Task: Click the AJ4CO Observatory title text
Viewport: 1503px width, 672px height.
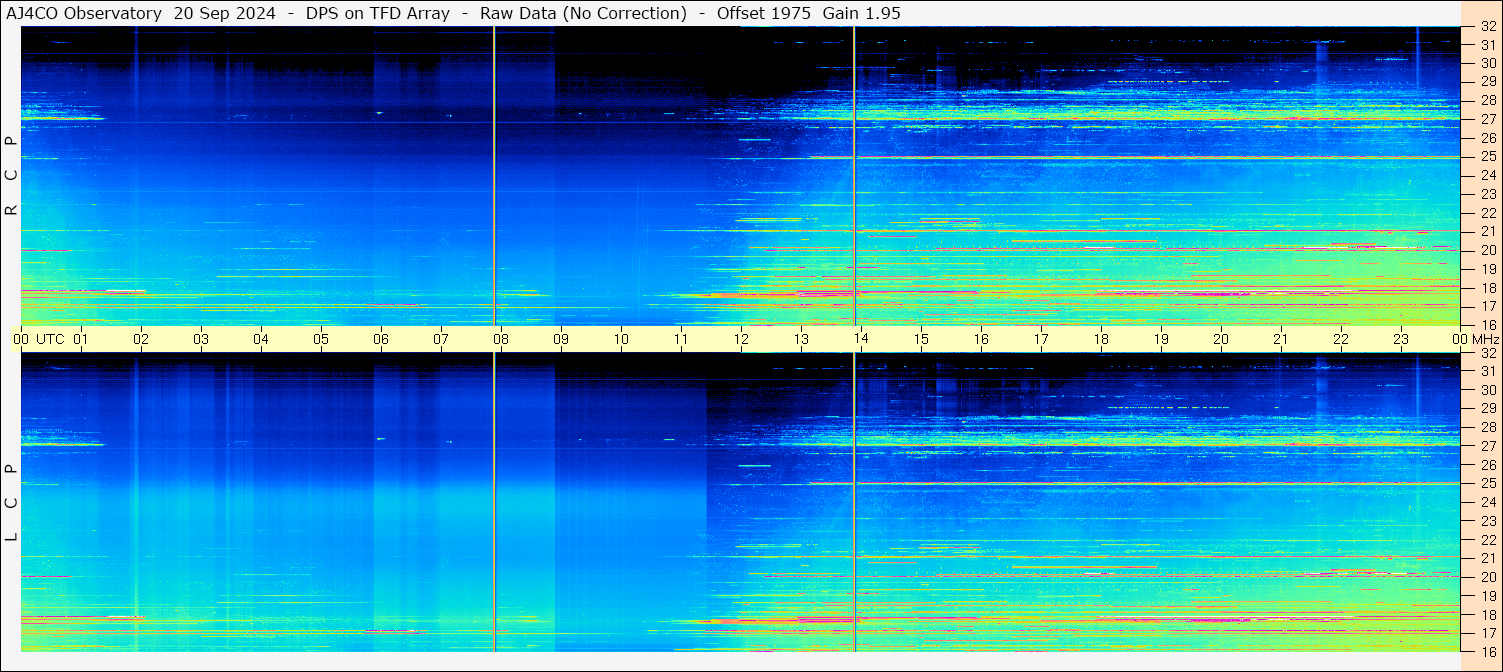Action: pos(84,13)
